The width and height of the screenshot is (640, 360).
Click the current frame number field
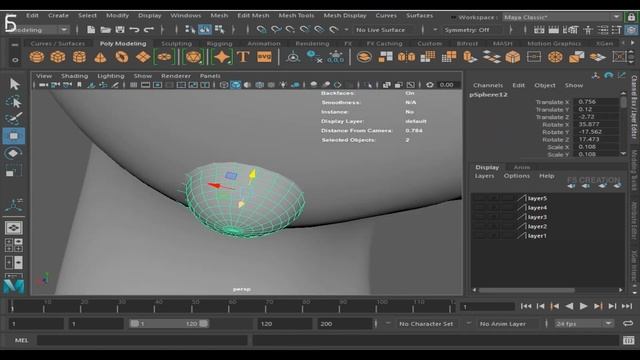(487, 307)
